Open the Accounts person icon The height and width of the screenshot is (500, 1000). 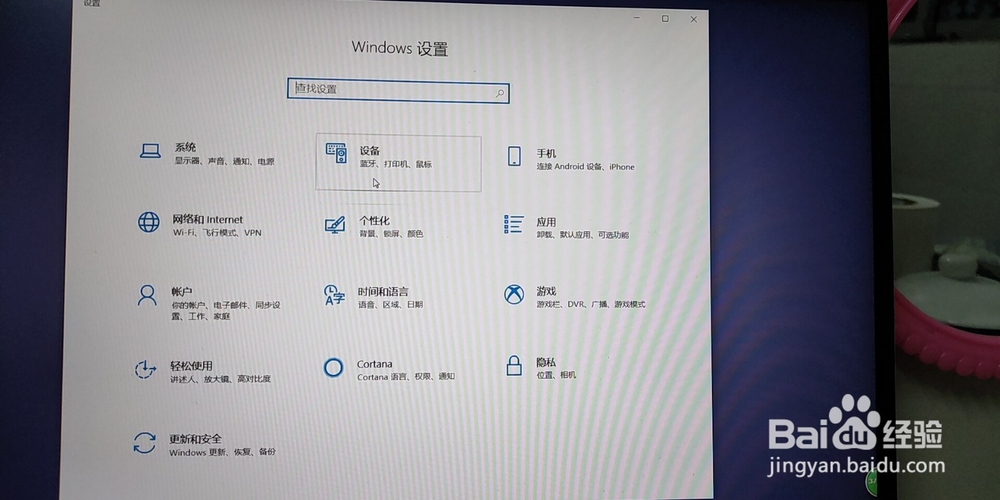point(147,295)
